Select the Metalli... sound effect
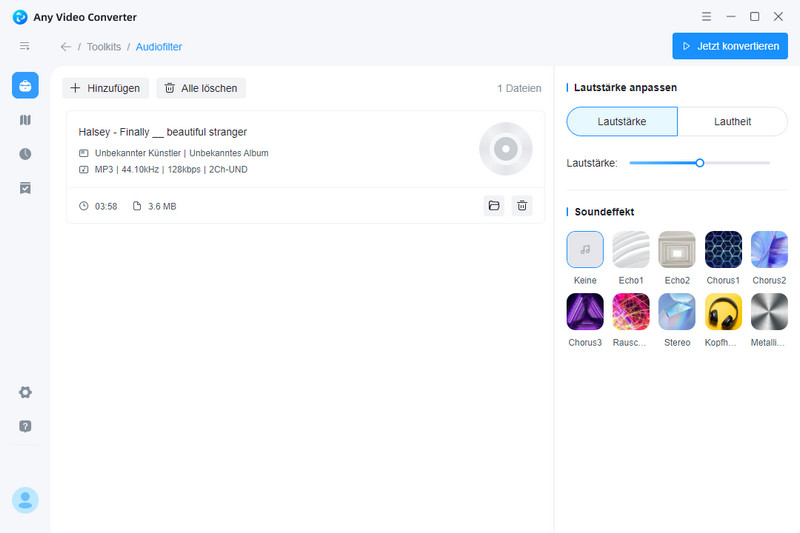This screenshot has width=800, height=533. tap(769, 312)
